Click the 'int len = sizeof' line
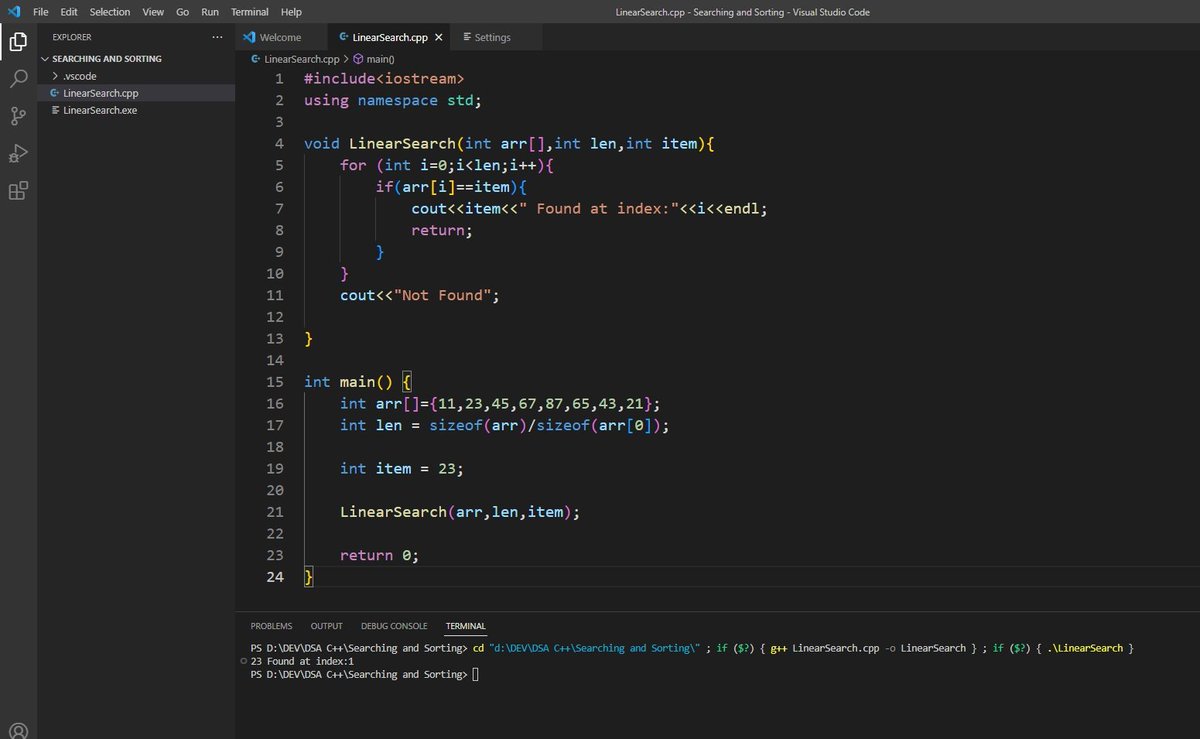The width and height of the screenshot is (1200, 739). coord(504,425)
